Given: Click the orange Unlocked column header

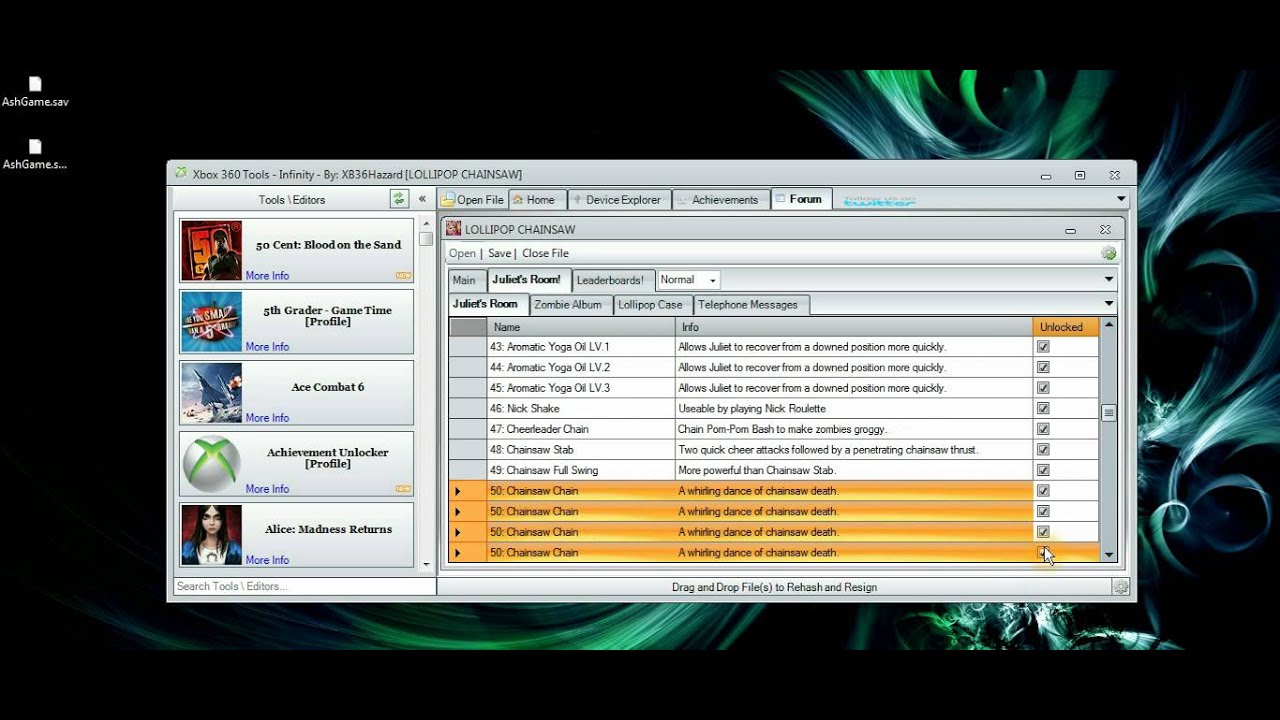Looking at the screenshot, I should pos(1065,327).
